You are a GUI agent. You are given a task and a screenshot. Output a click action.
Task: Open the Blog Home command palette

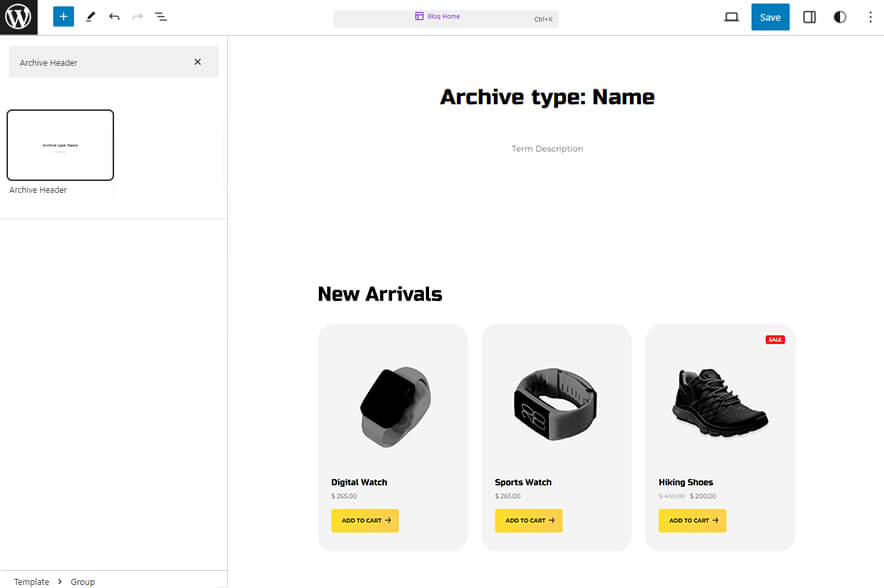click(x=445, y=16)
